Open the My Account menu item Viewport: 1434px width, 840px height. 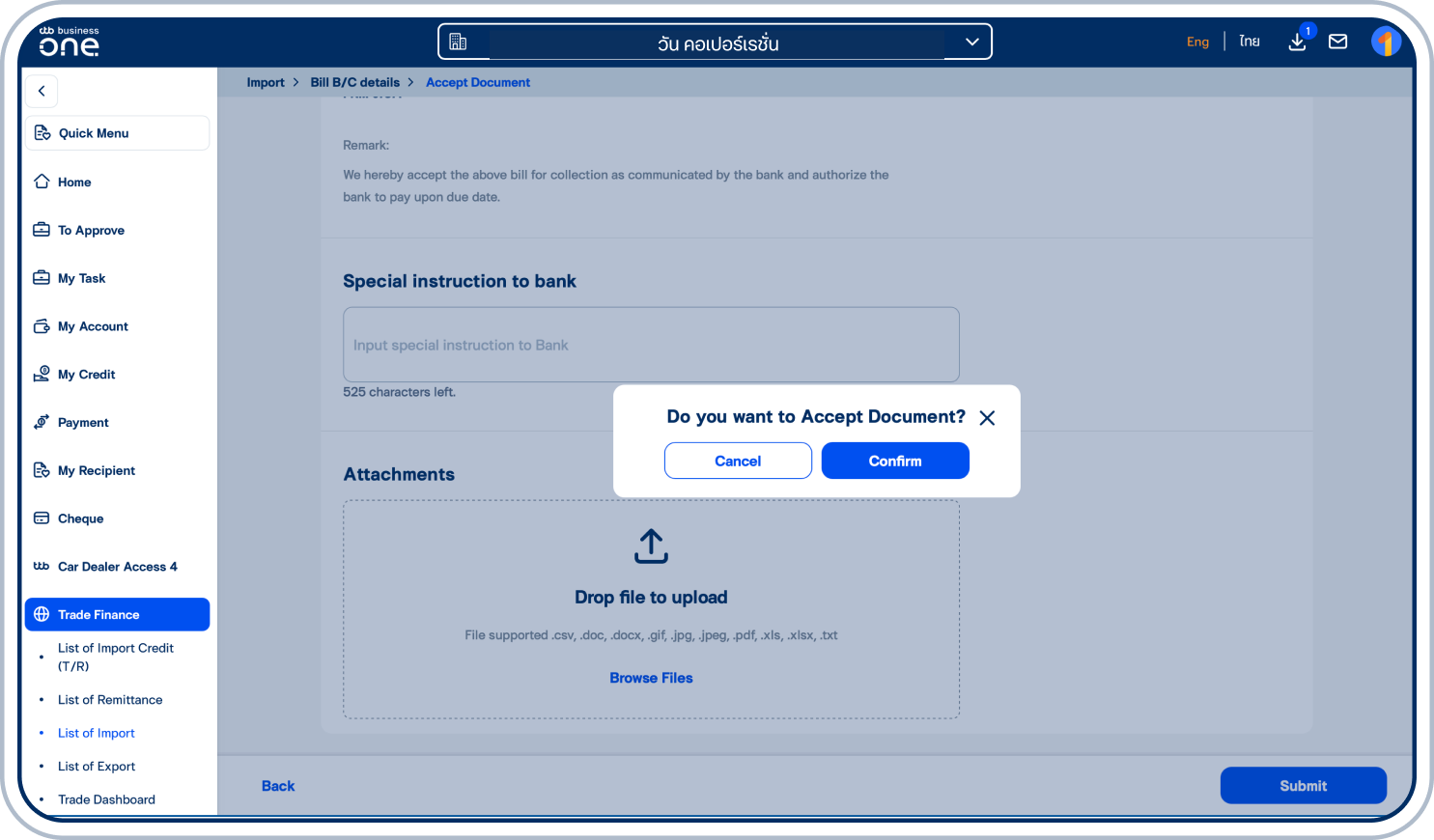tap(93, 326)
